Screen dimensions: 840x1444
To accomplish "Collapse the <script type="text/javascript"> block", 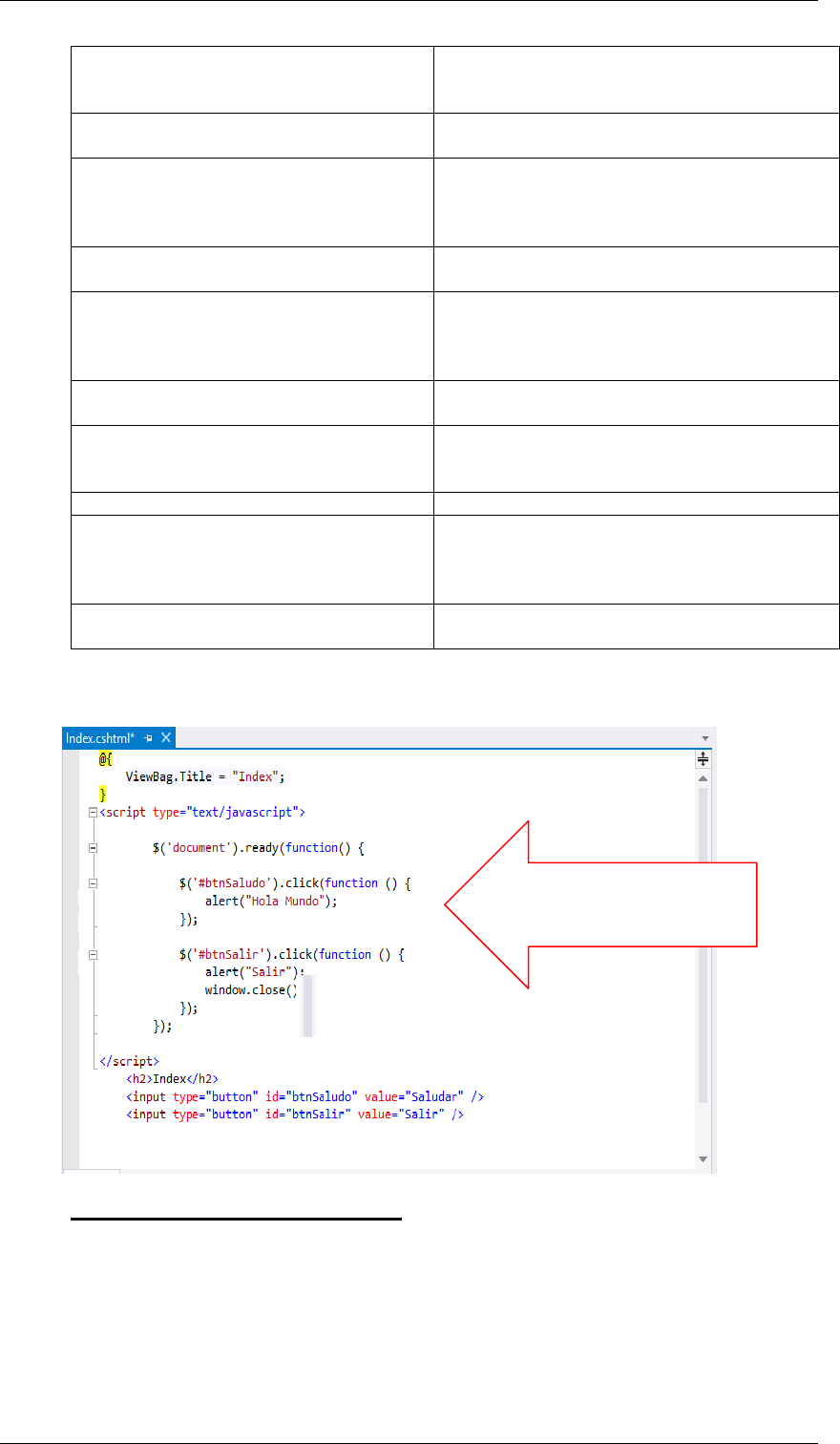I will point(93,813).
